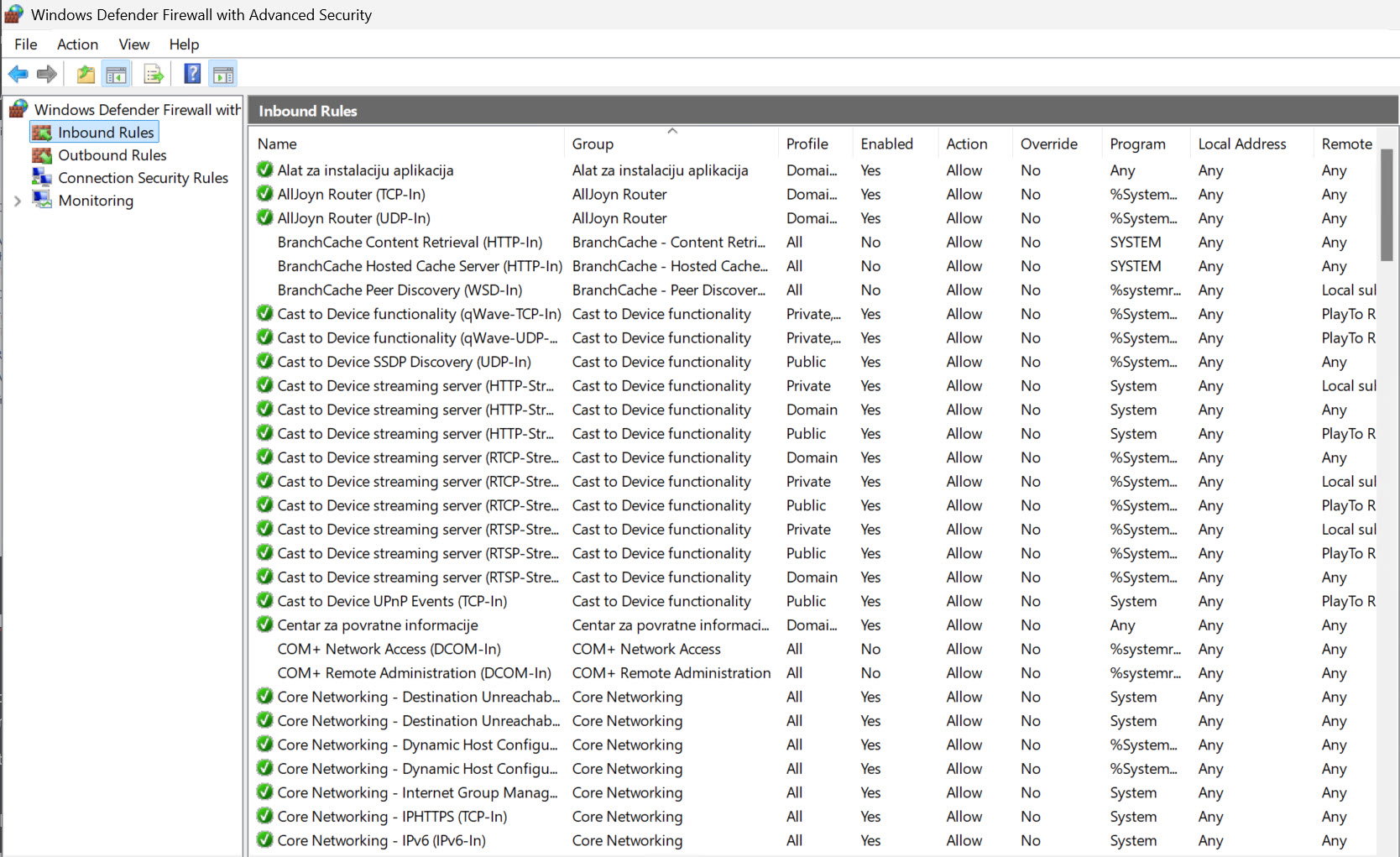
Task: Select BranchCache Peer Discovery (WSD-In) rule
Action: click(400, 290)
